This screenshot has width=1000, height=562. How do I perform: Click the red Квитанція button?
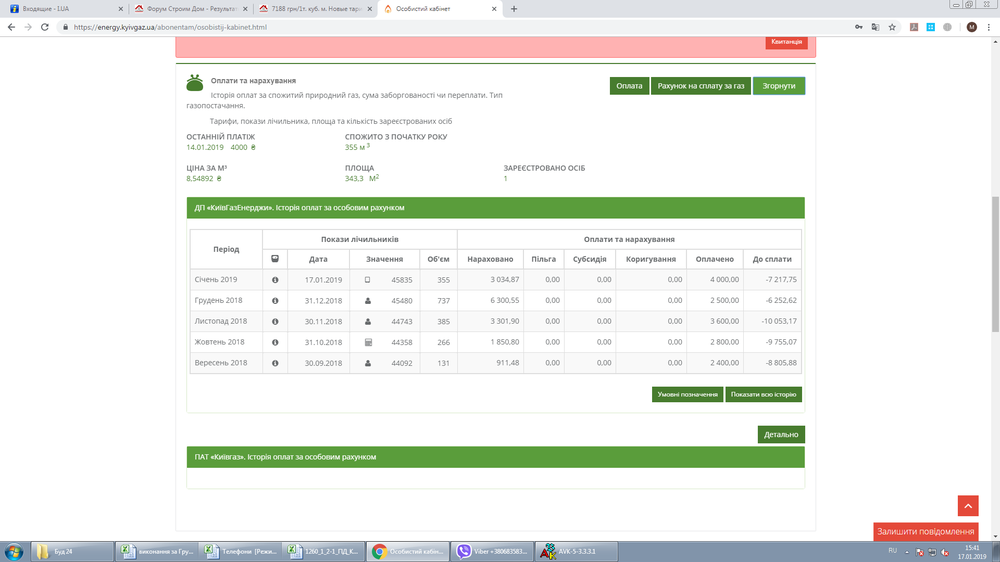786,41
